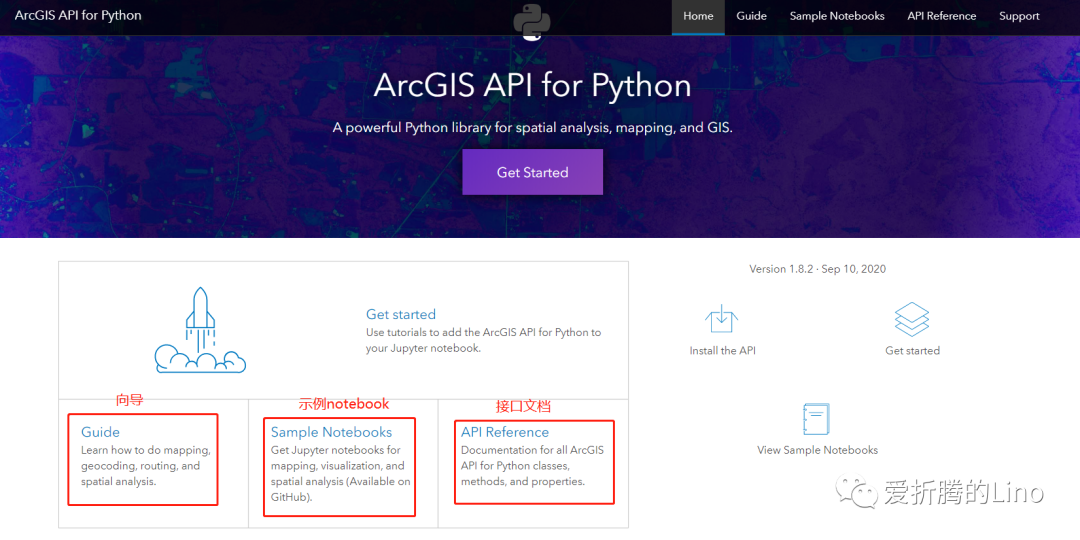Click the ArcGIS API for Python site title
Image resolution: width=1080 pixels, height=540 pixels.
tap(78, 15)
